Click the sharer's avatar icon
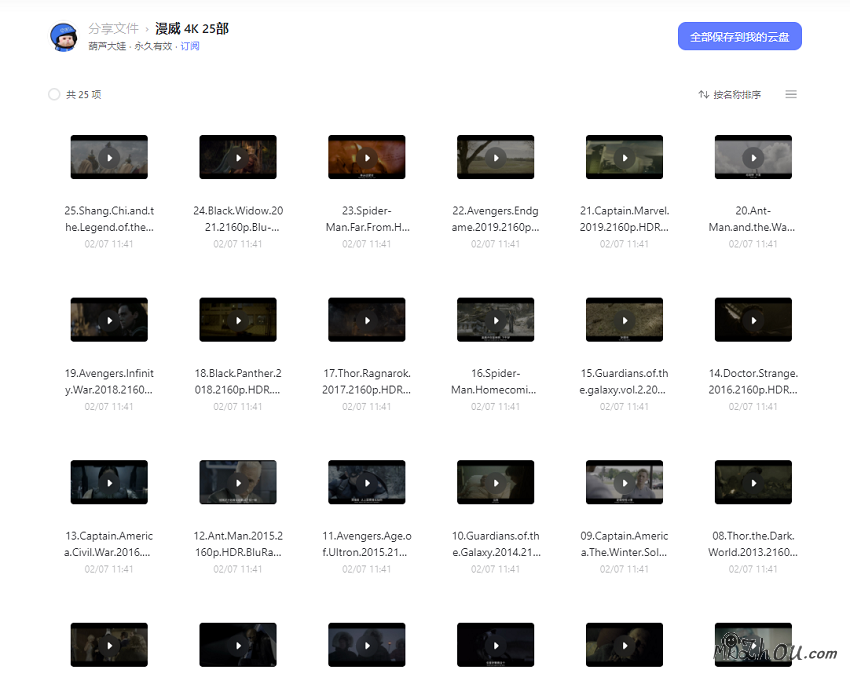 pos(63,37)
